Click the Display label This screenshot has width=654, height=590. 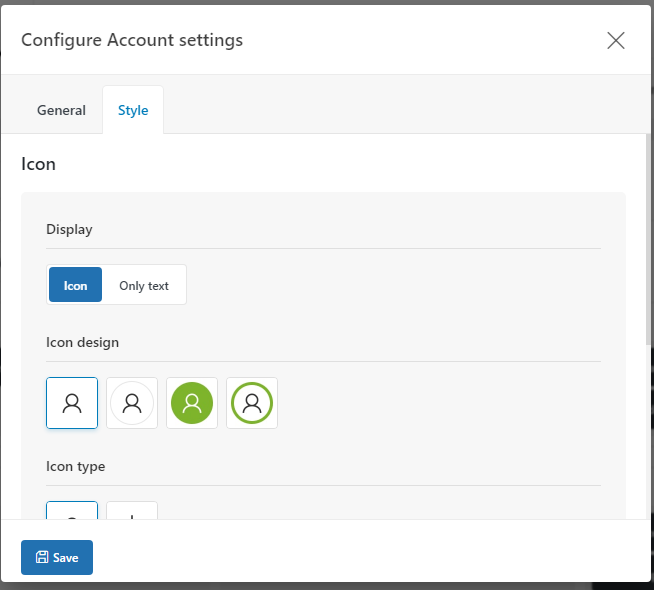(x=69, y=229)
